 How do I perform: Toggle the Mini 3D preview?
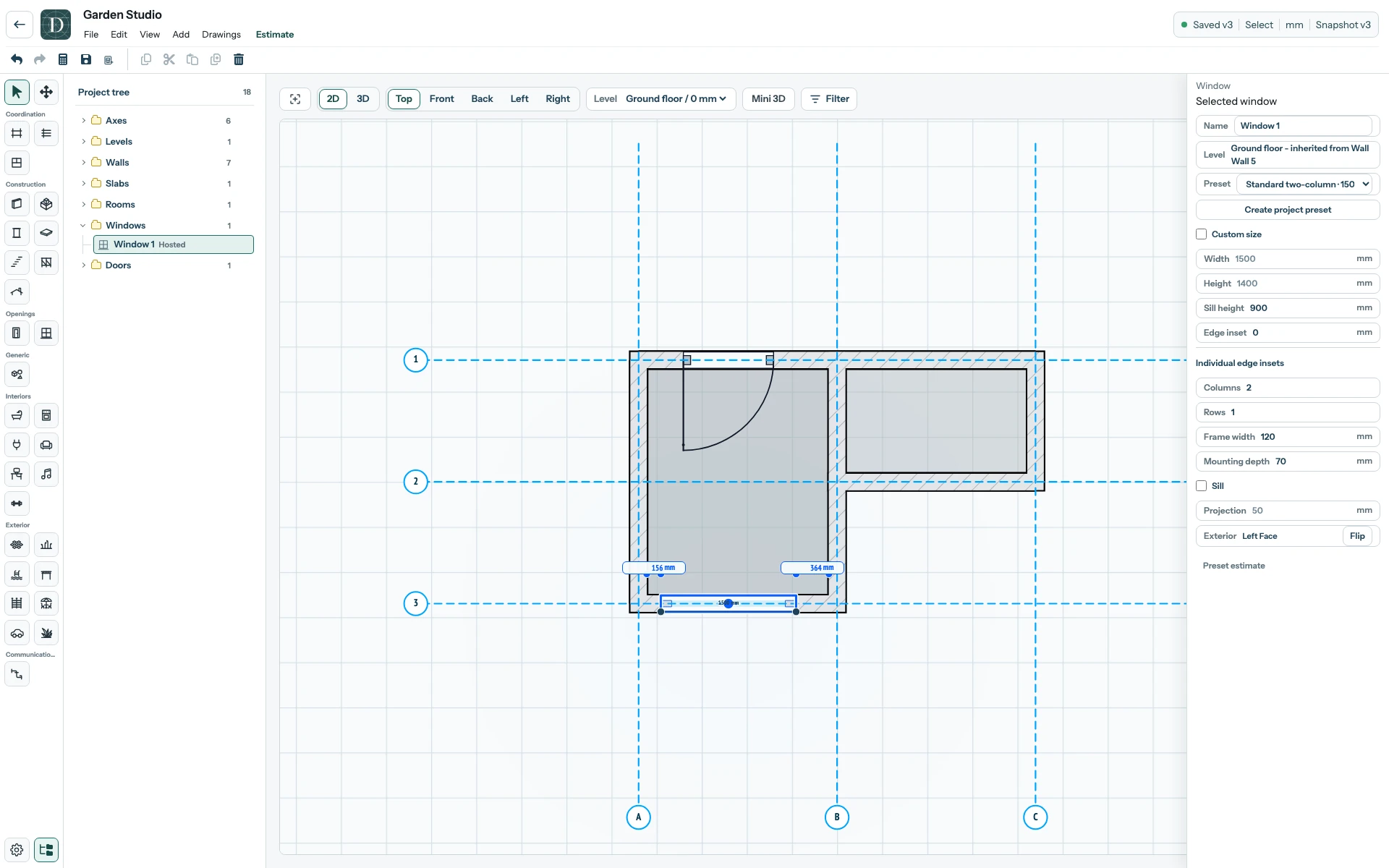[x=768, y=99]
